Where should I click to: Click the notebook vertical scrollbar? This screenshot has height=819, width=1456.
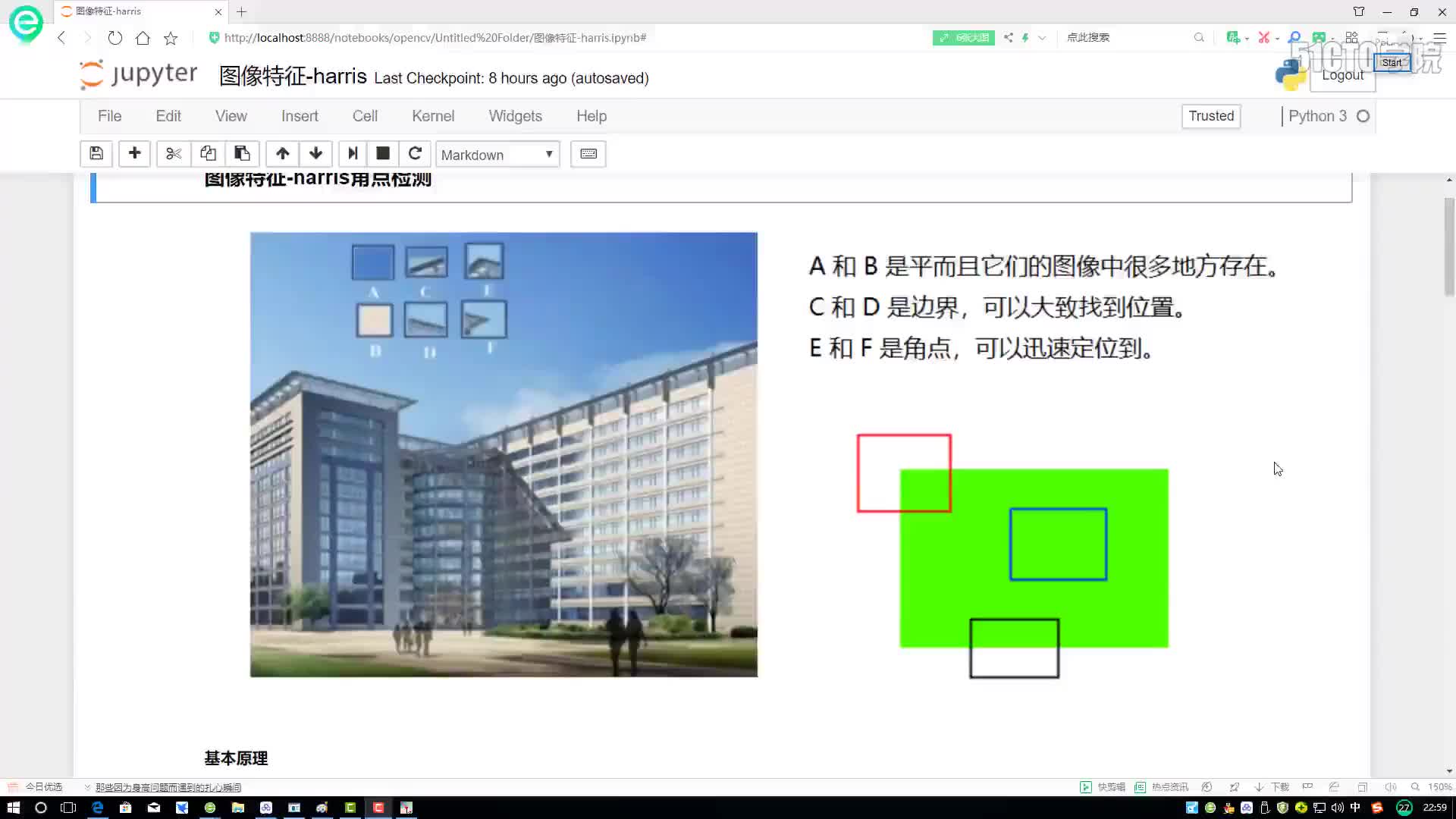1449,246
